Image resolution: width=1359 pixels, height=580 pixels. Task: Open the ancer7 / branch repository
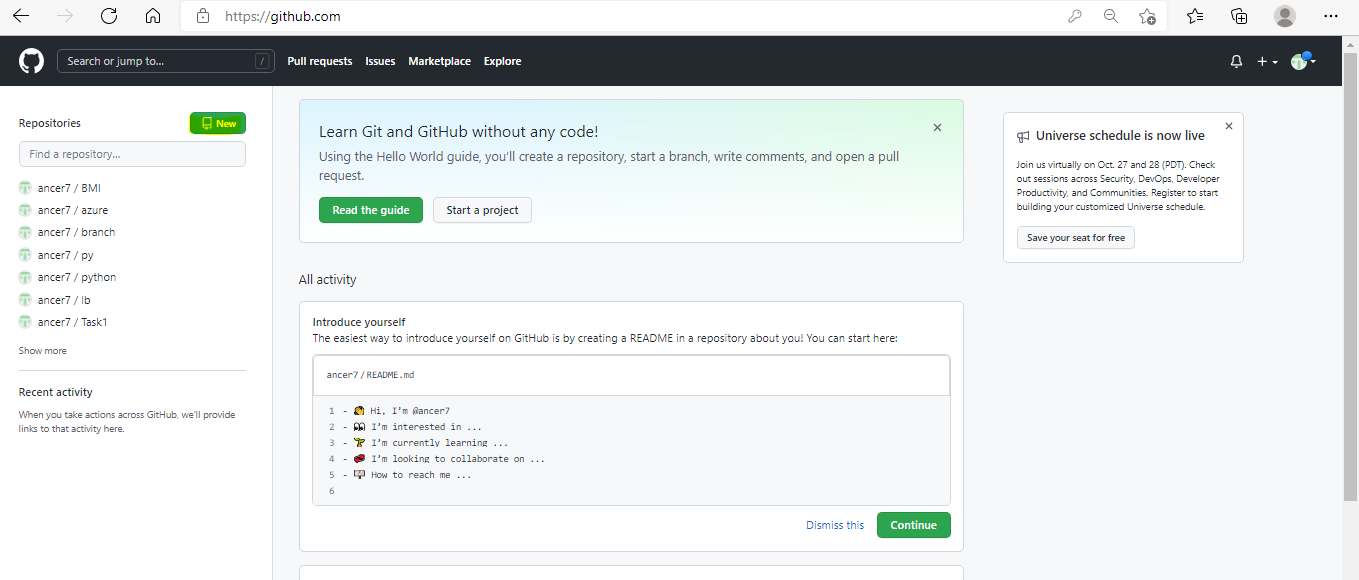[x=76, y=232]
